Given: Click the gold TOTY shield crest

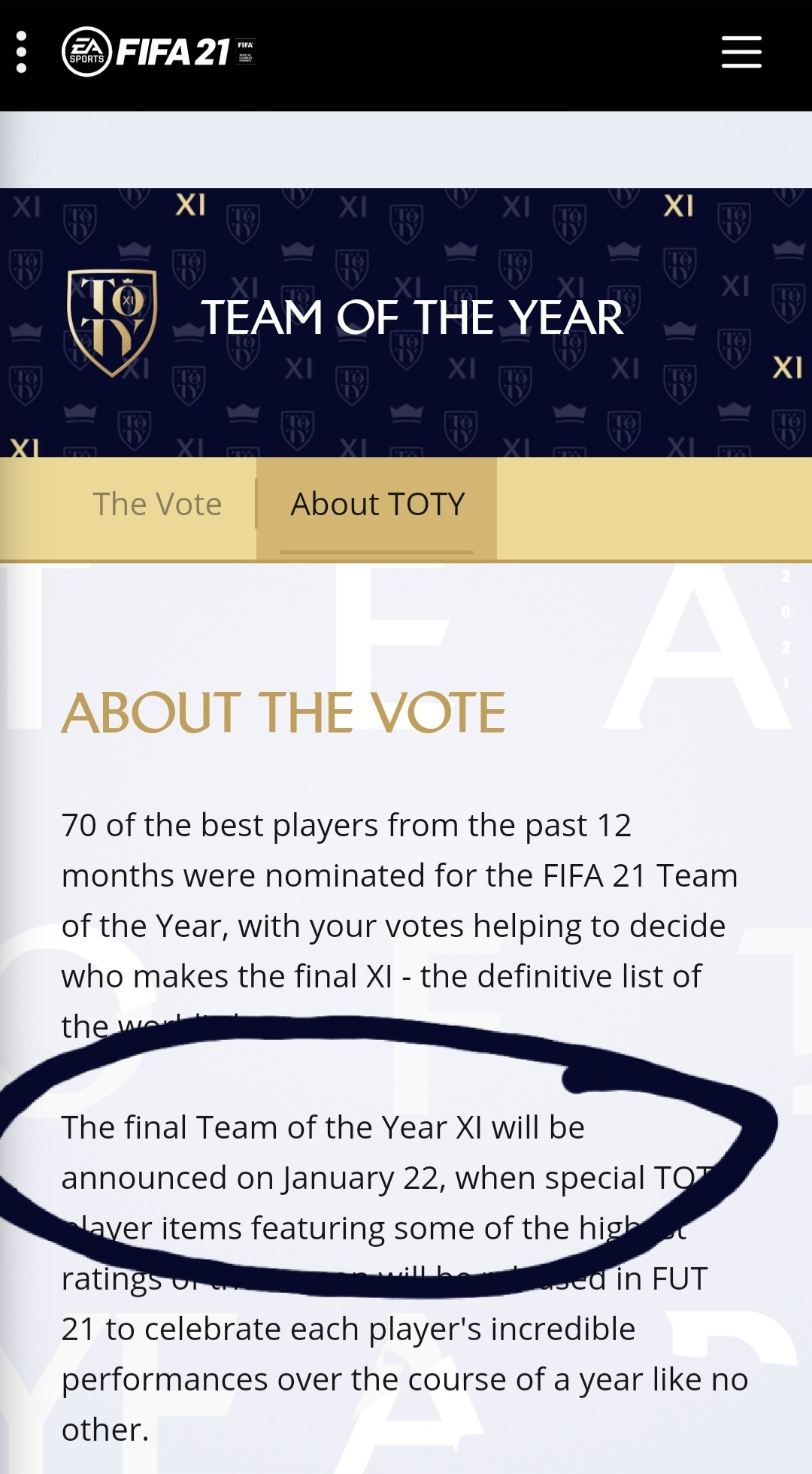Looking at the screenshot, I should (112, 323).
